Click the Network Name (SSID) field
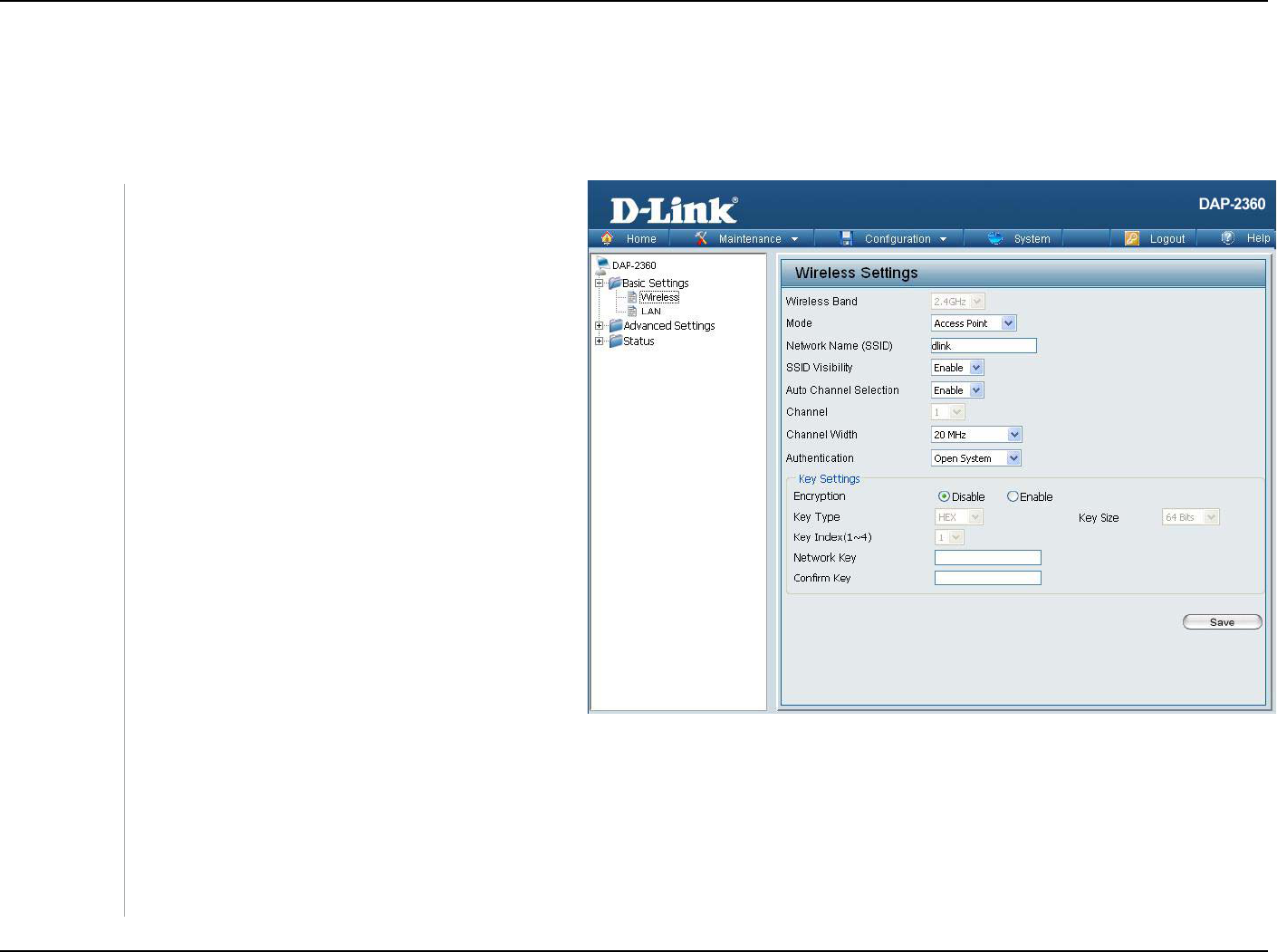The height and width of the screenshot is (952, 1277). tap(984, 345)
